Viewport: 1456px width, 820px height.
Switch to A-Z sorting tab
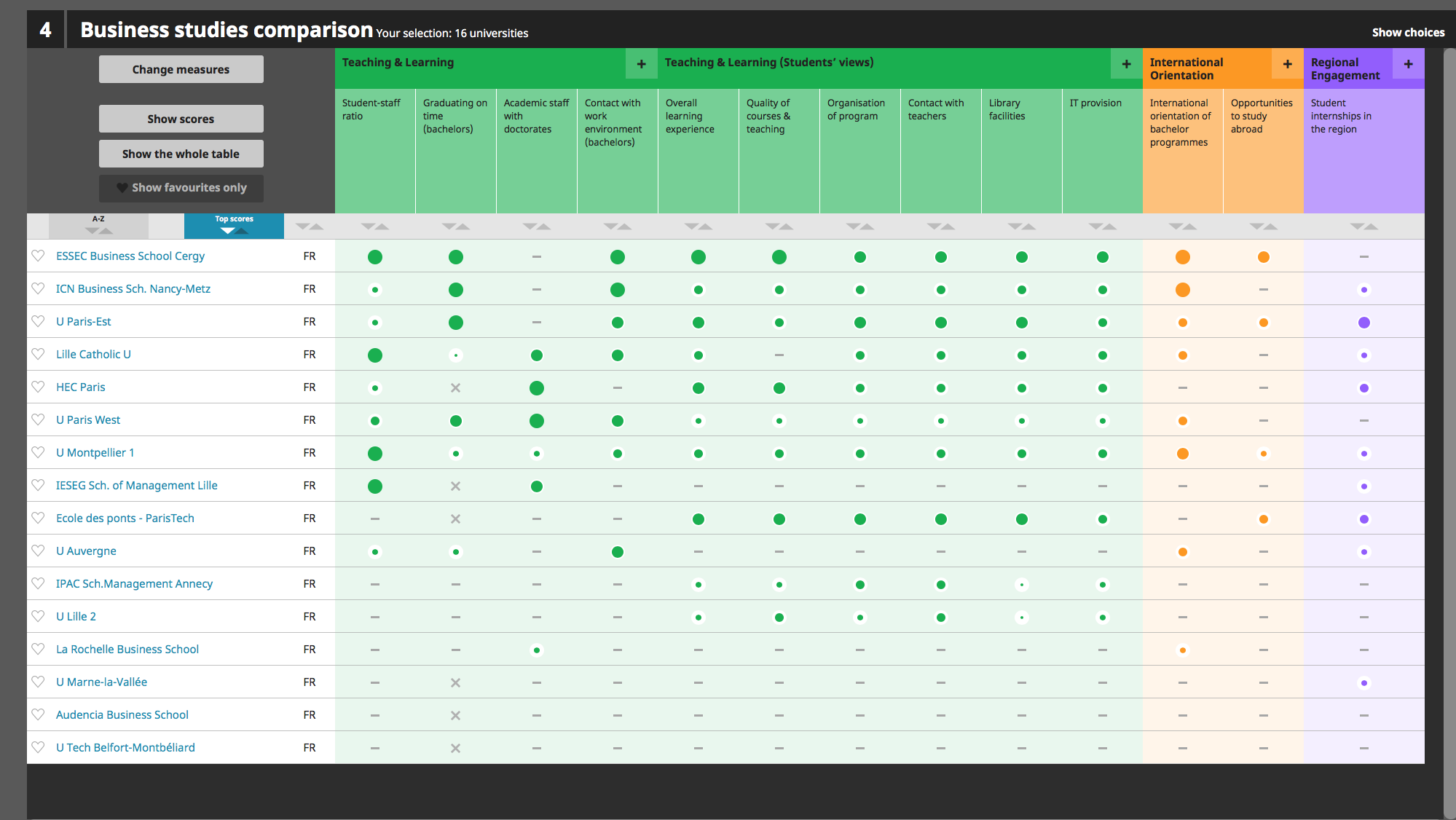tap(98, 225)
